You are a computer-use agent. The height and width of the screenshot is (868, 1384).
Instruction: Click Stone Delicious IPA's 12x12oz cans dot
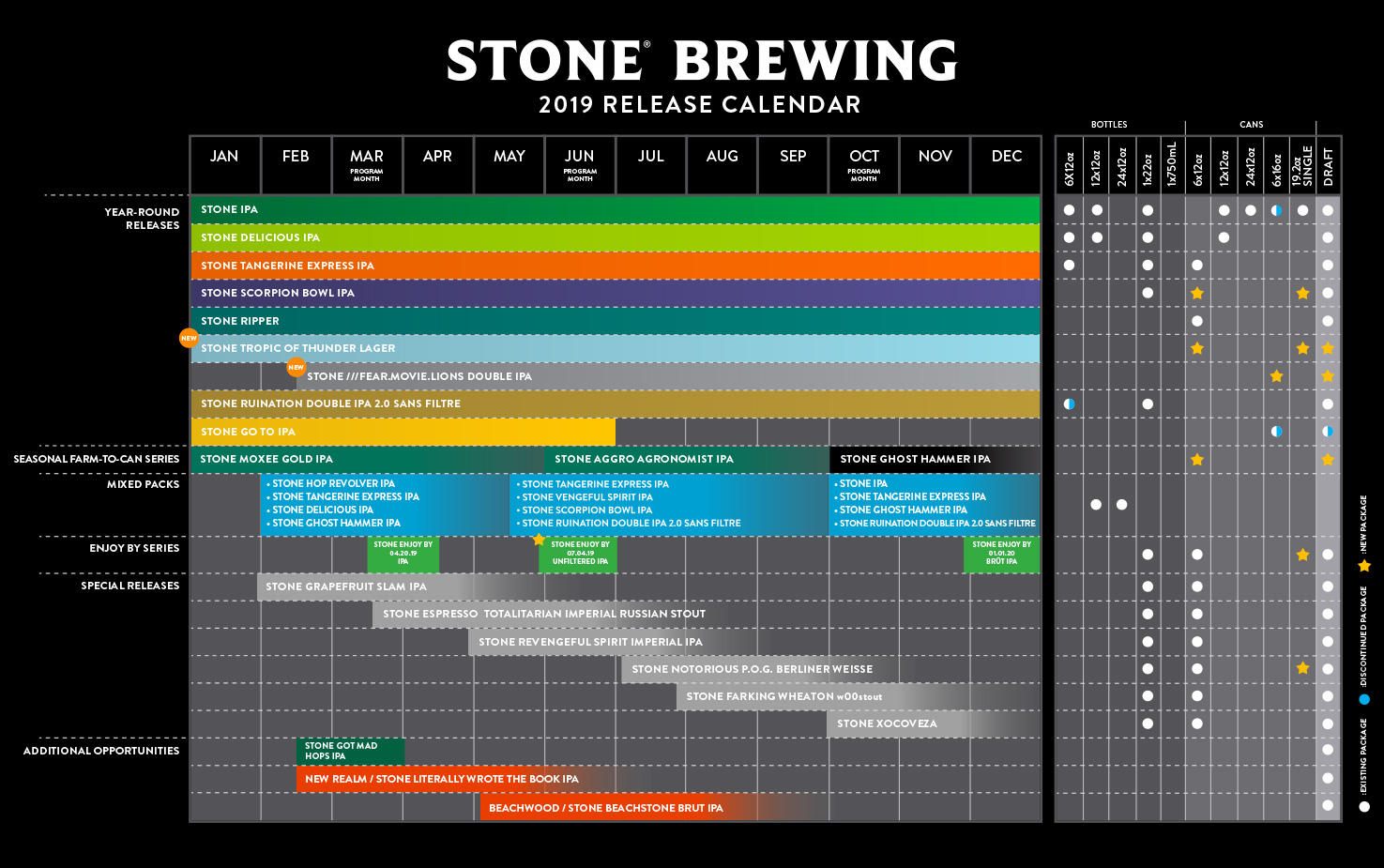(x=1224, y=237)
